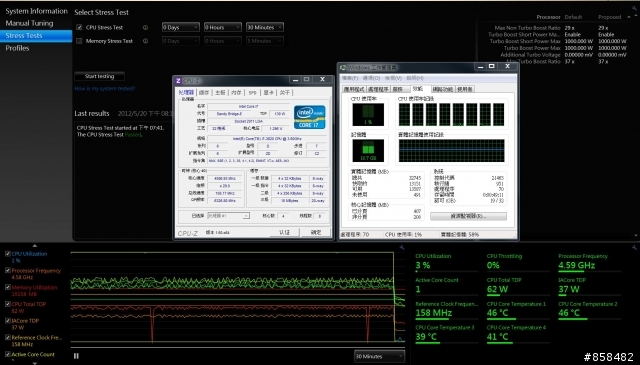Open the Memory test 0 Days dropdown

click(180, 41)
